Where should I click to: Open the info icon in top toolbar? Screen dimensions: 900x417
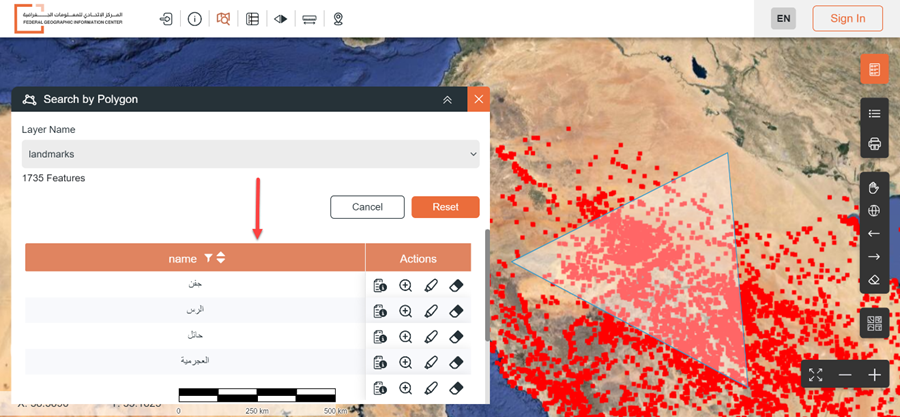click(195, 19)
